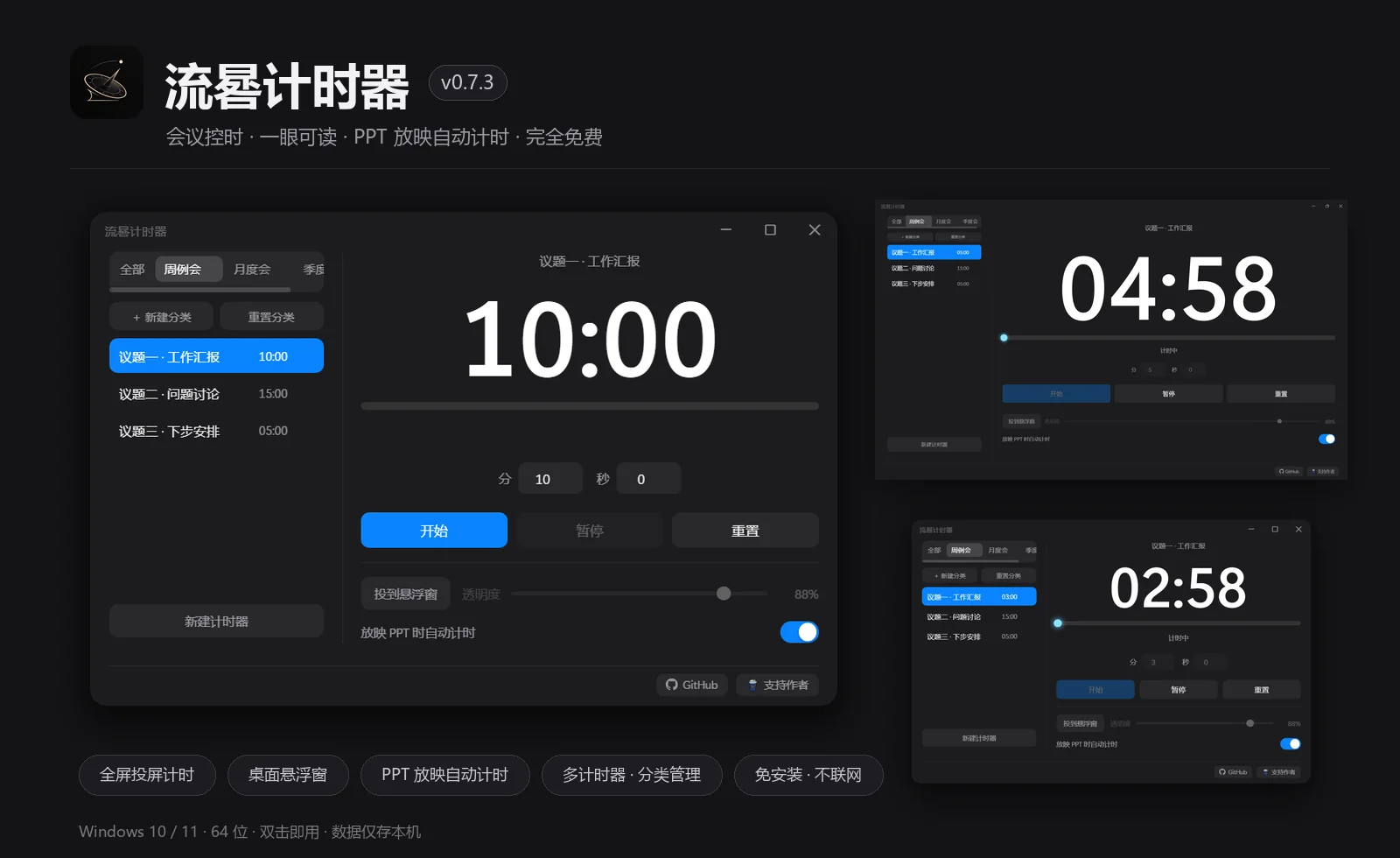Click 新建计时器 in the 10:00 window
The width and height of the screenshot is (1400, 858).
216,621
